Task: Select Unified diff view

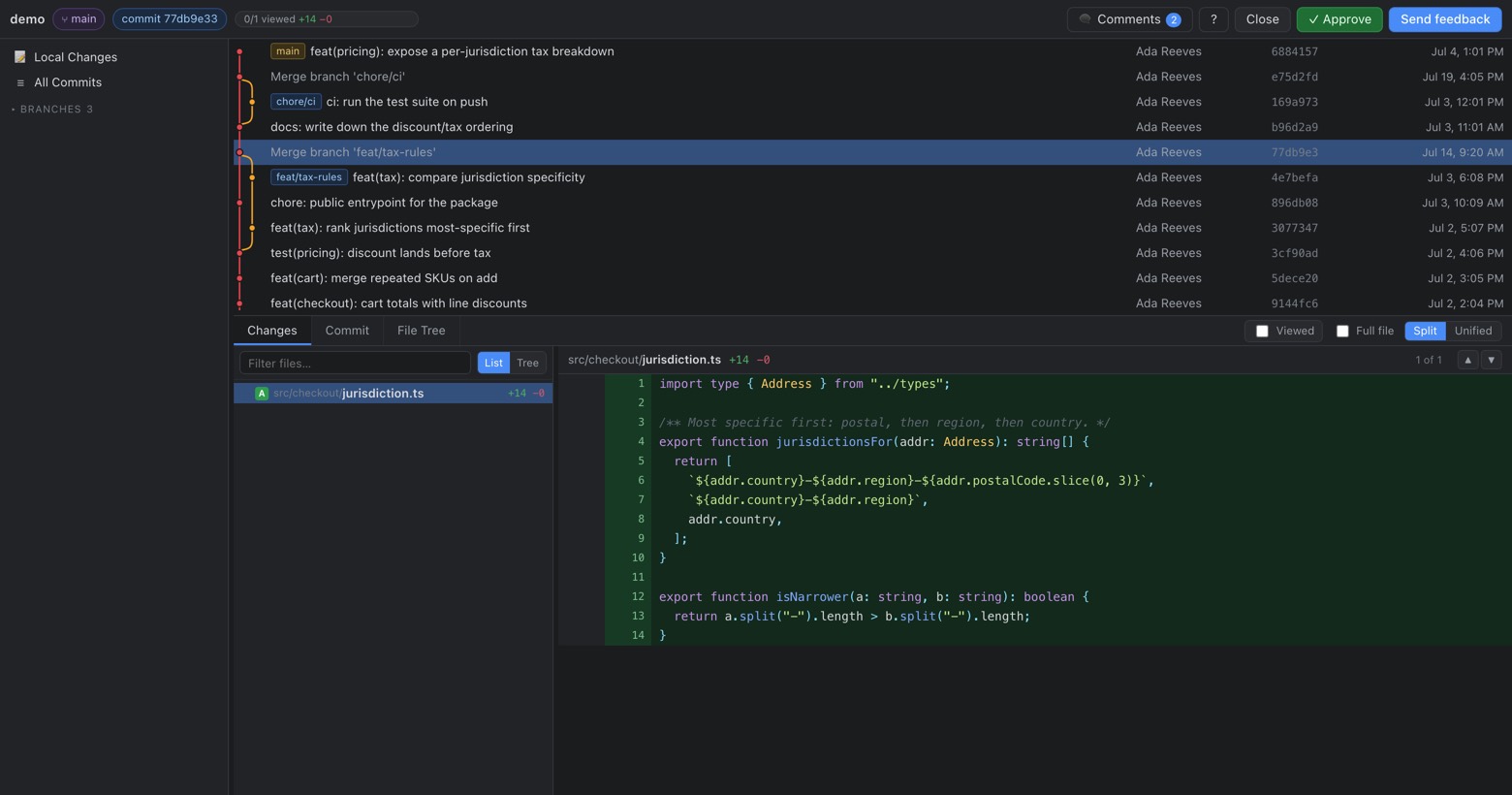Action: tap(1473, 331)
